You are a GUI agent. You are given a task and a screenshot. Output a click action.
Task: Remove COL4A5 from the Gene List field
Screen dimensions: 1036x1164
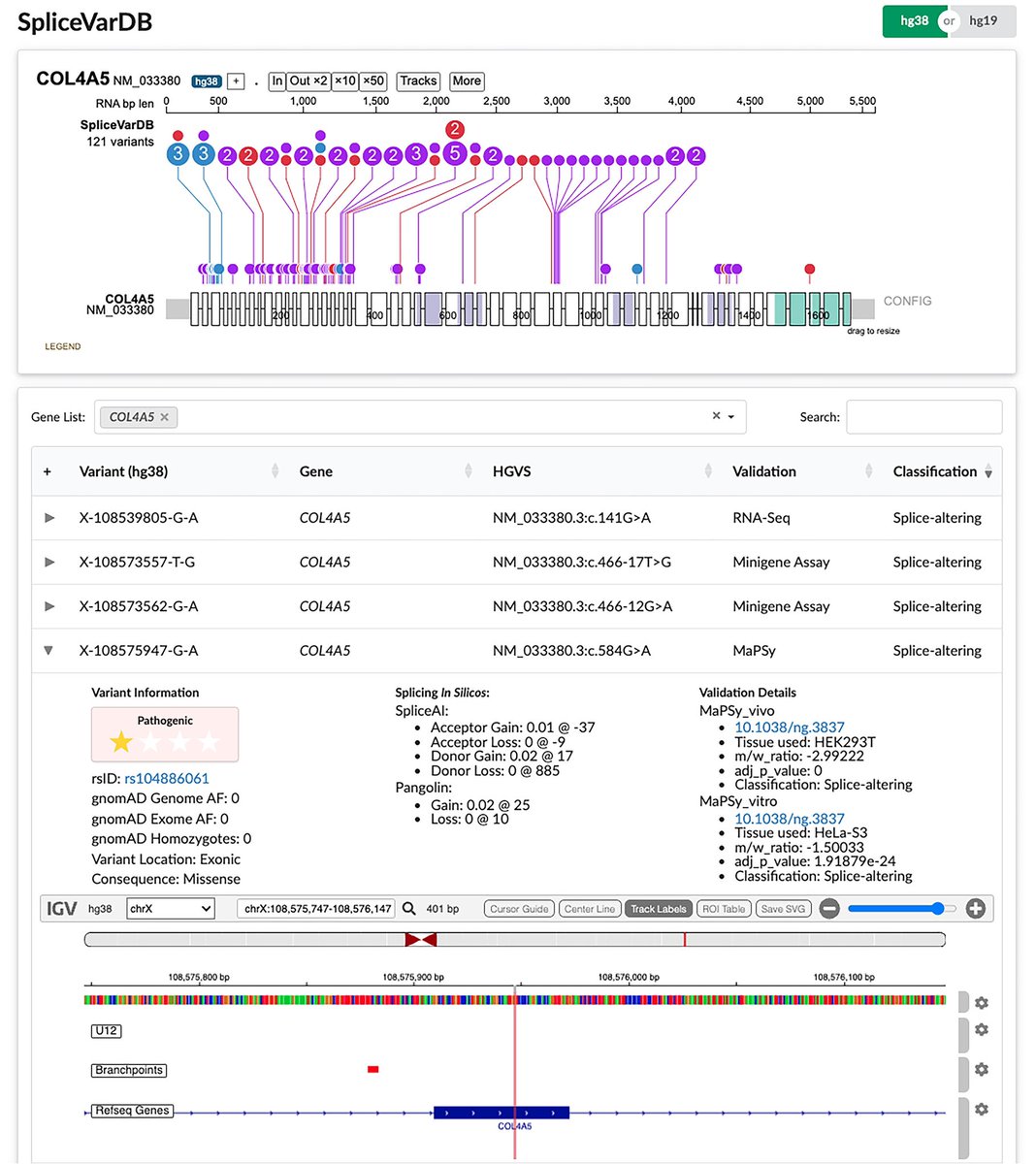[x=165, y=417]
